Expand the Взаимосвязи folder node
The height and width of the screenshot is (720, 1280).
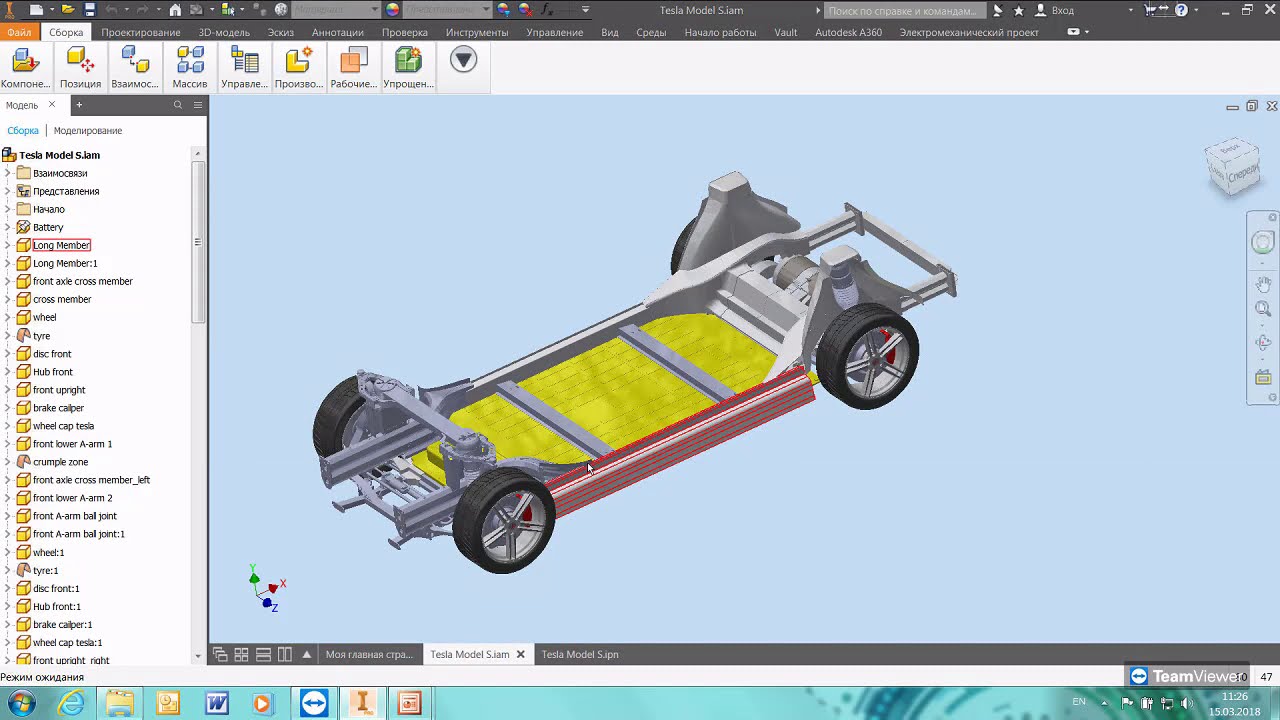coord(7,173)
